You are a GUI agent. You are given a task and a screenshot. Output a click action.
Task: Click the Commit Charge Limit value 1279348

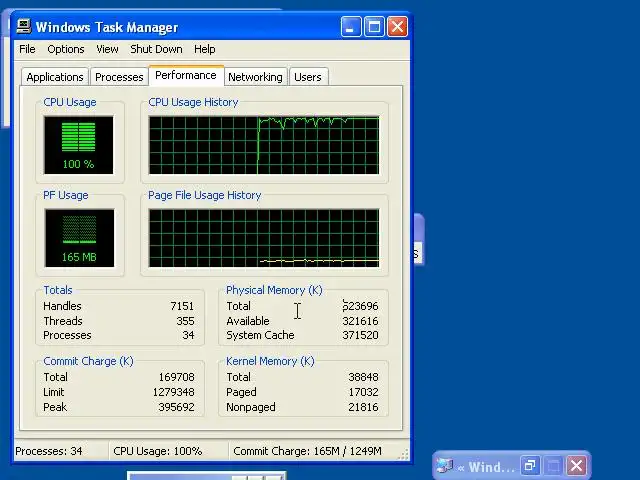(173, 392)
